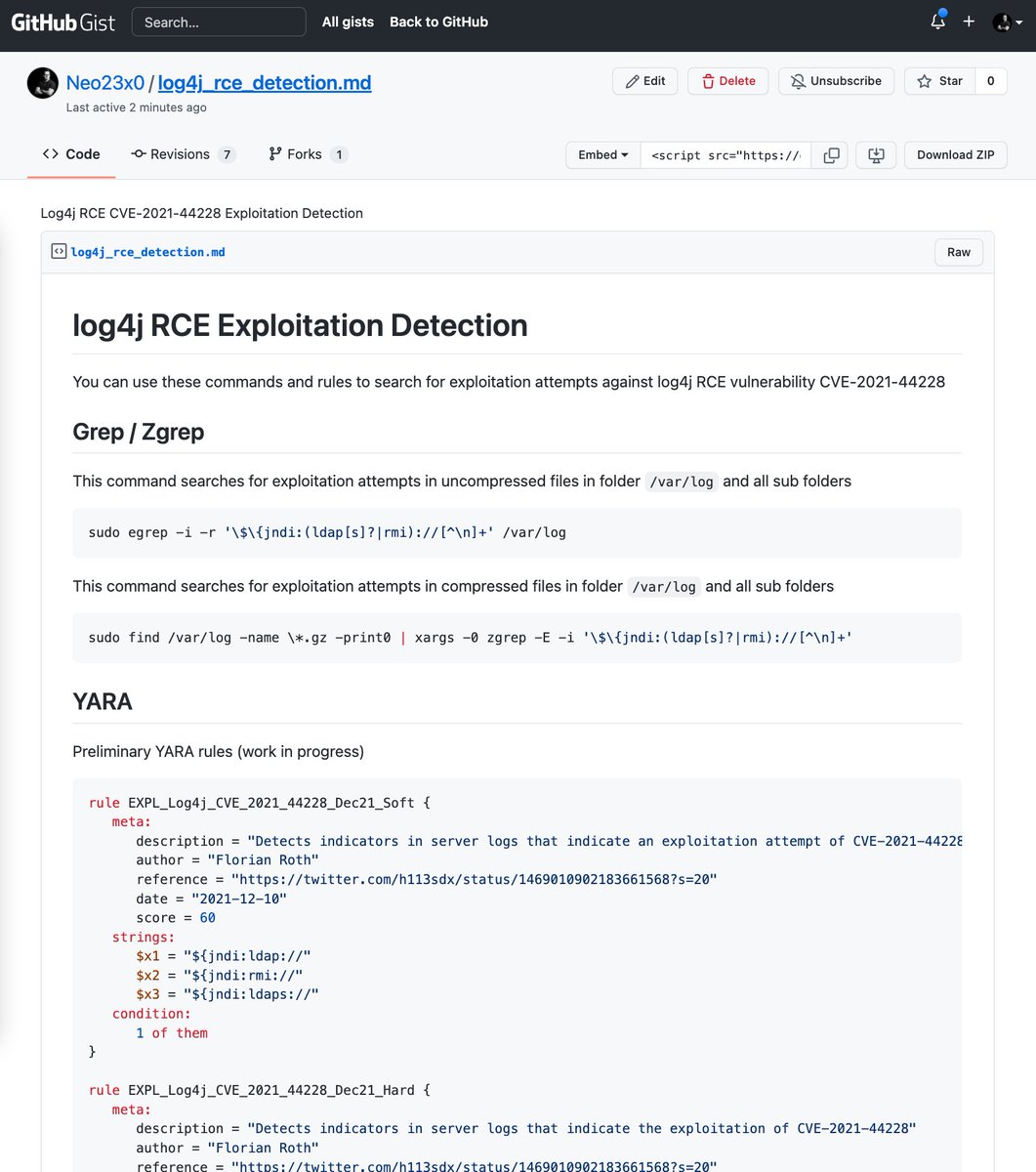Click the sudo find xargs zgrep command block

point(517,638)
